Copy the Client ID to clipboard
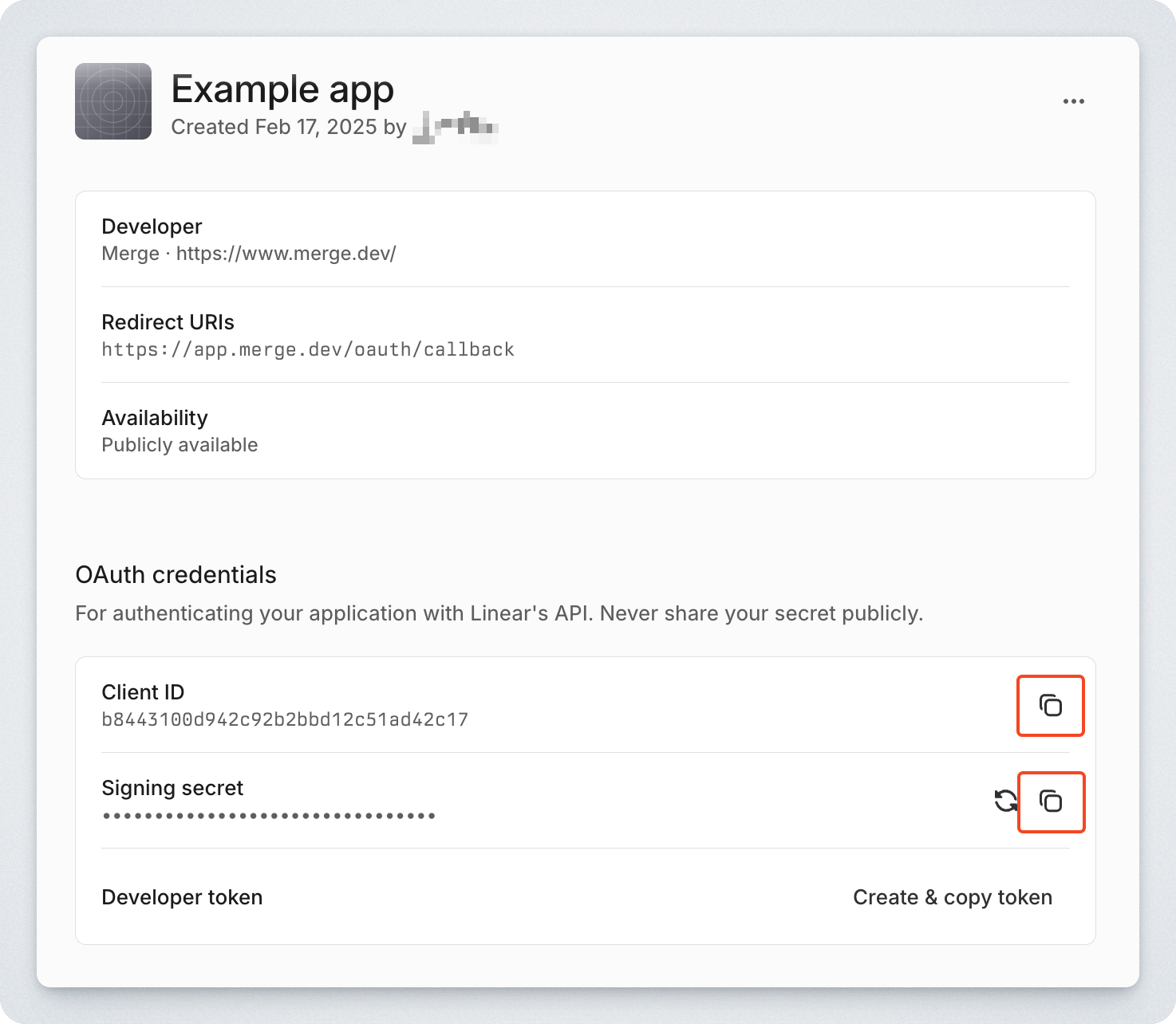 1051,706
